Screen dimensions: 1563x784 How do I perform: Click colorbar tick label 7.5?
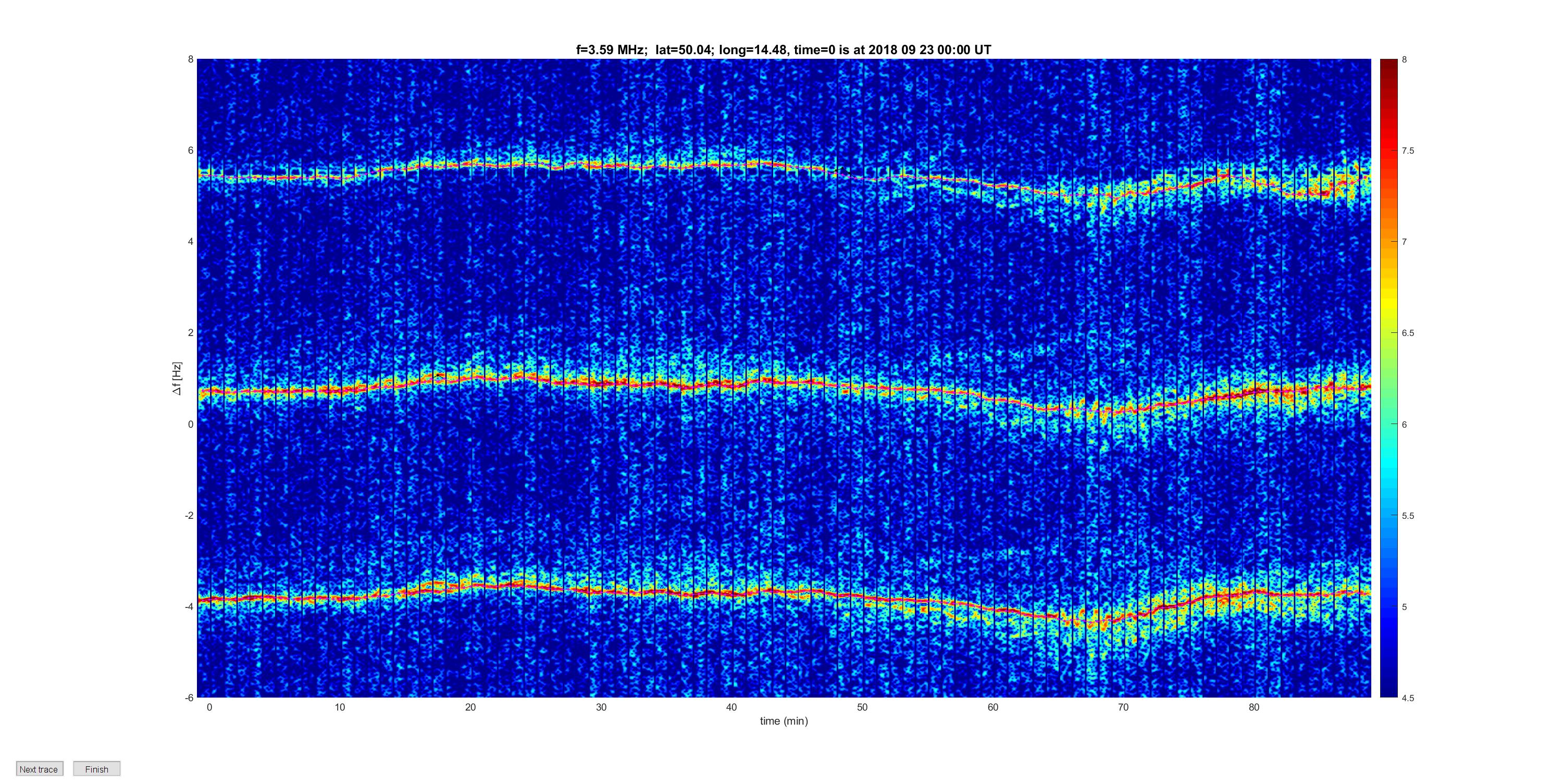tap(1408, 151)
